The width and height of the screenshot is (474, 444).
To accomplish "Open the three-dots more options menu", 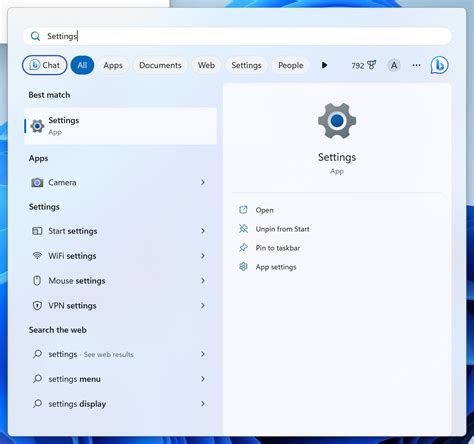I will (x=416, y=65).
